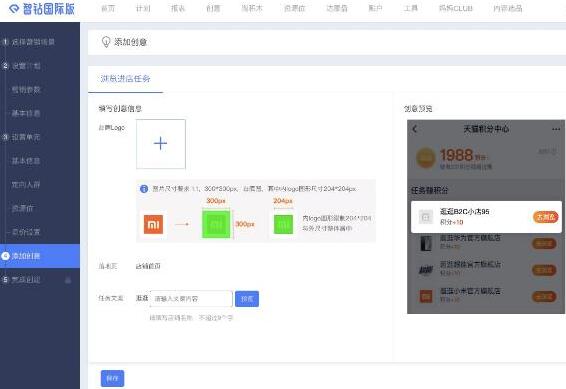566x389 pixels.
Task: Click the gold coin icon beside 1988
Action: point(426,158)
